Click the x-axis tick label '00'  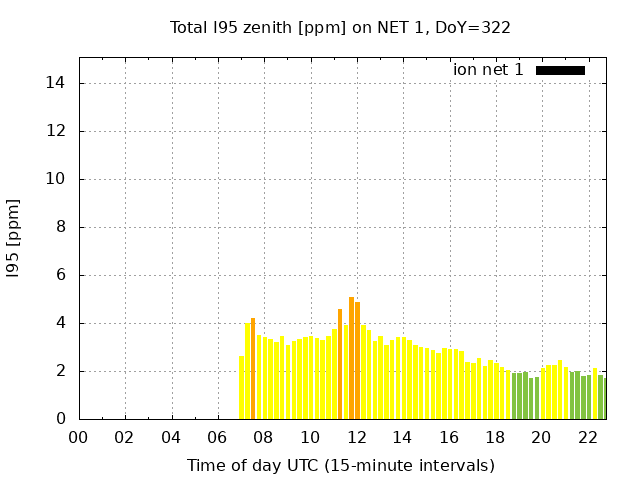pyautogui.click(x=78, y=437)
